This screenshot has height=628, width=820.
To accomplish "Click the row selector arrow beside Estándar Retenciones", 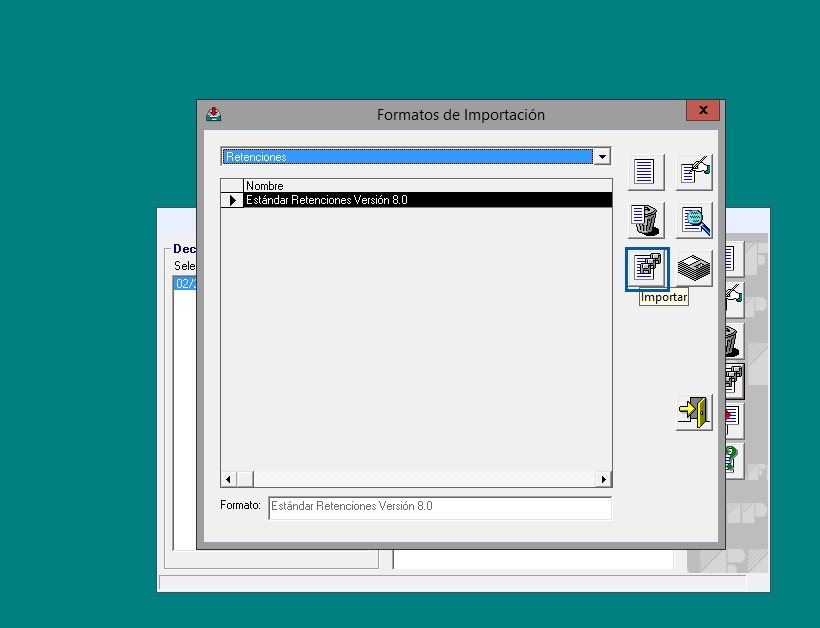I will [232, 199].
